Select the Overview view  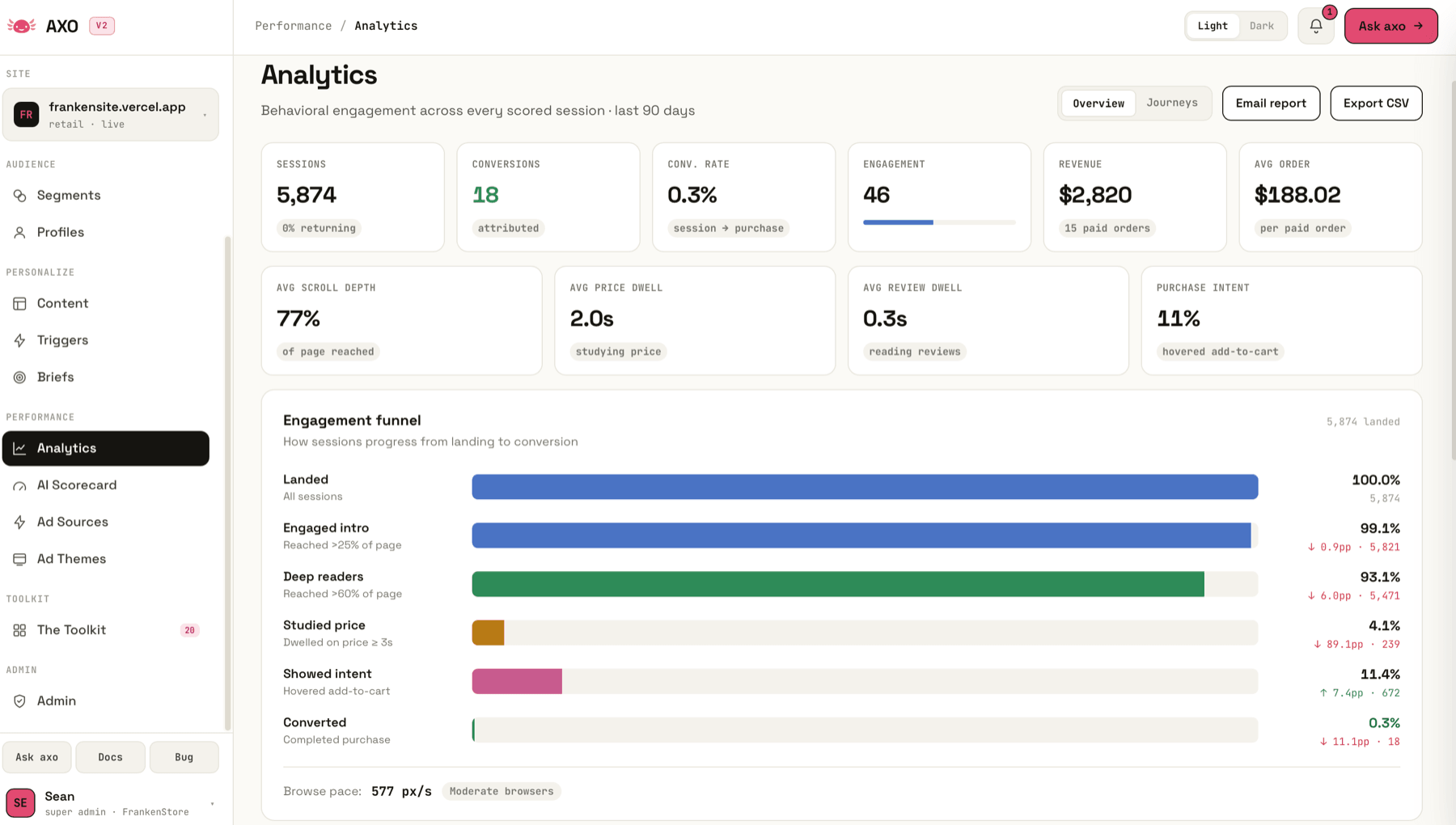point(1098,104)
